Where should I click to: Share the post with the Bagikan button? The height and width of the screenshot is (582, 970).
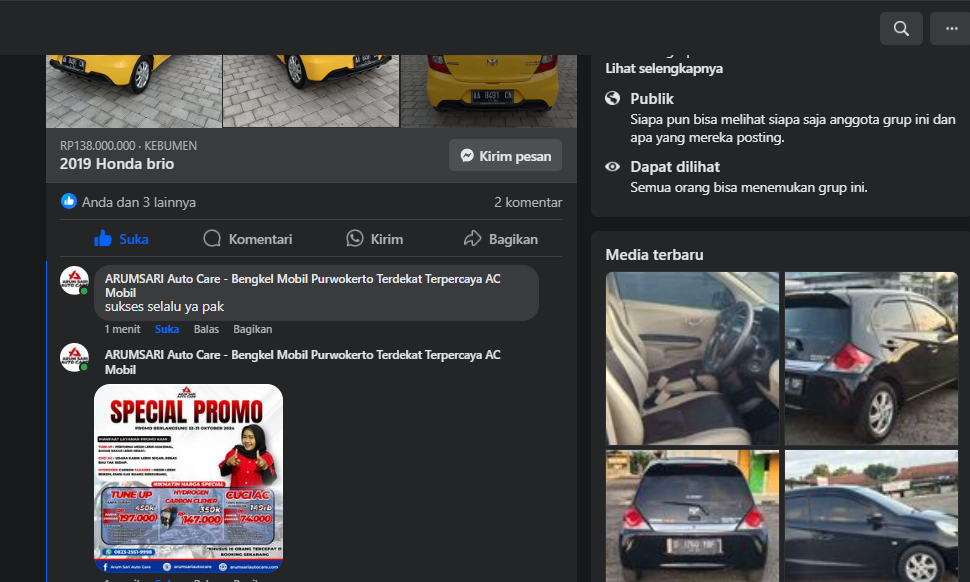(x=500, y=239)
